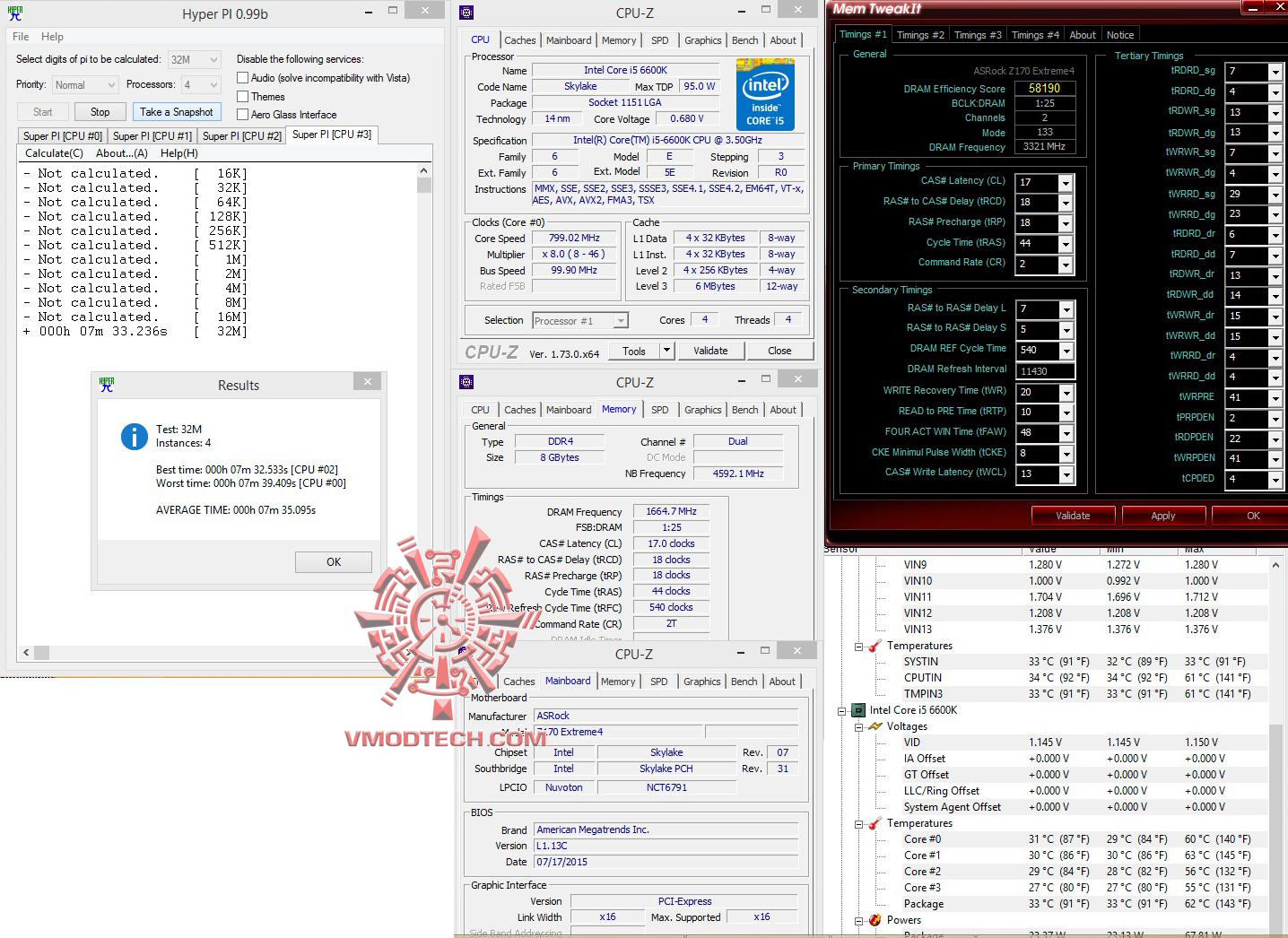The width and height of the screenshot is (1288, 938).
Task: Click the CPU-Z icon in the CPU tab window title bar
Action: (466, 13)
